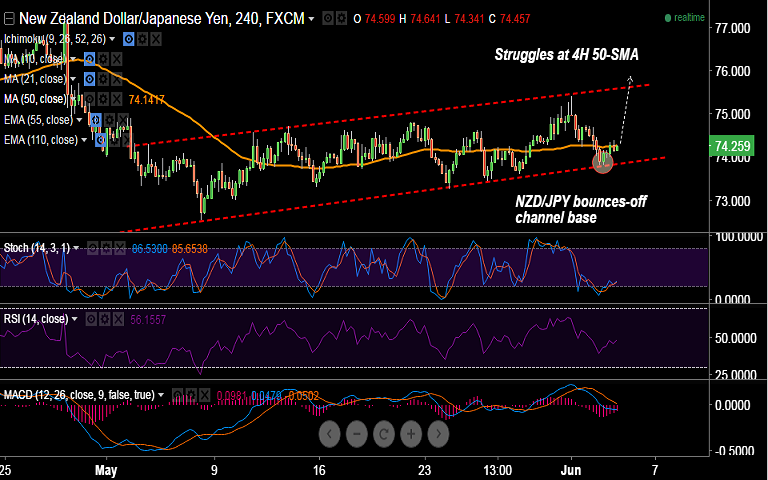Click the RSI value 56.1557

148,320
